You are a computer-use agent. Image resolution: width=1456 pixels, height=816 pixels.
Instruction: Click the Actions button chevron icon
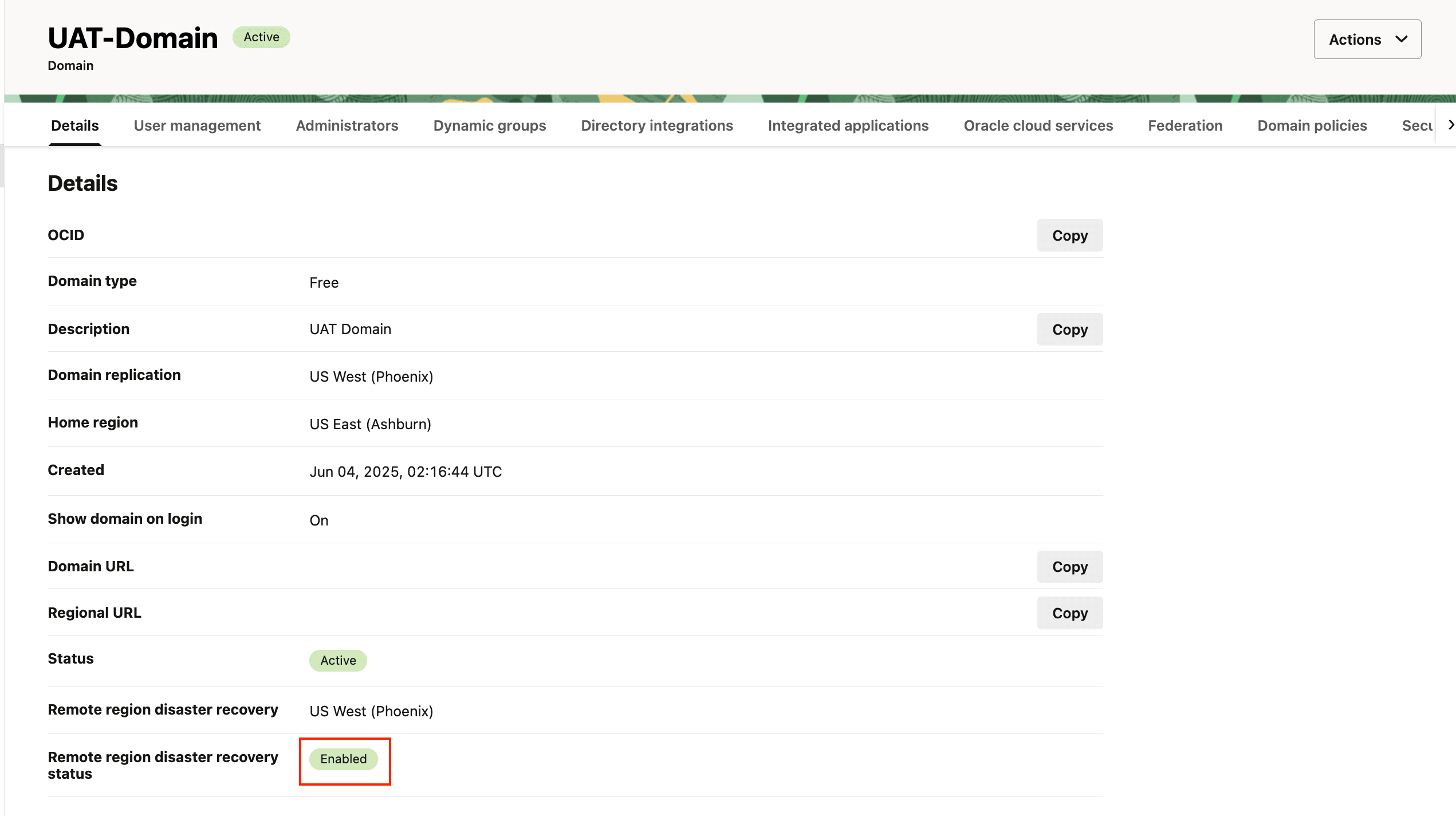(1401, 40)
